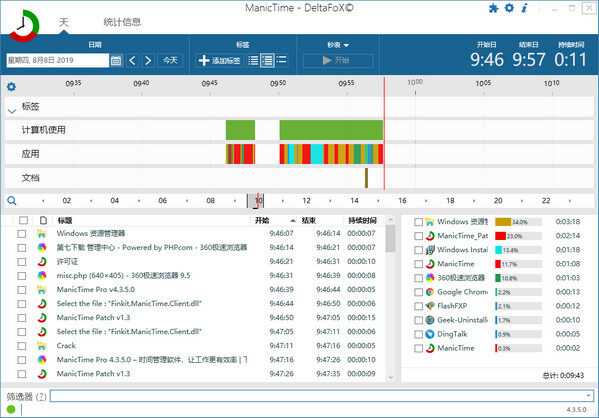599x418 pixels.
Task: Click the activity list scroll-down arrow
Action: click(x=390, y=377)
